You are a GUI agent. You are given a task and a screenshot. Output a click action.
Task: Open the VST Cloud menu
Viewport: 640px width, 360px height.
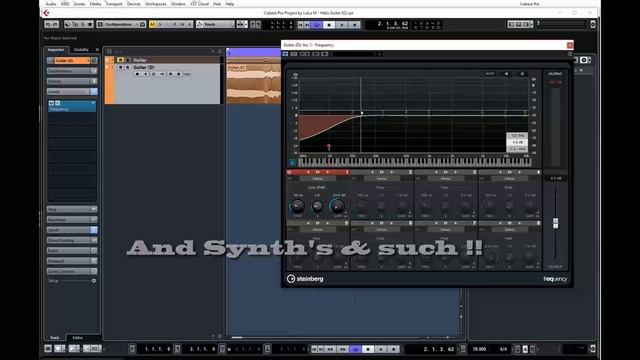tap(200, 4)
